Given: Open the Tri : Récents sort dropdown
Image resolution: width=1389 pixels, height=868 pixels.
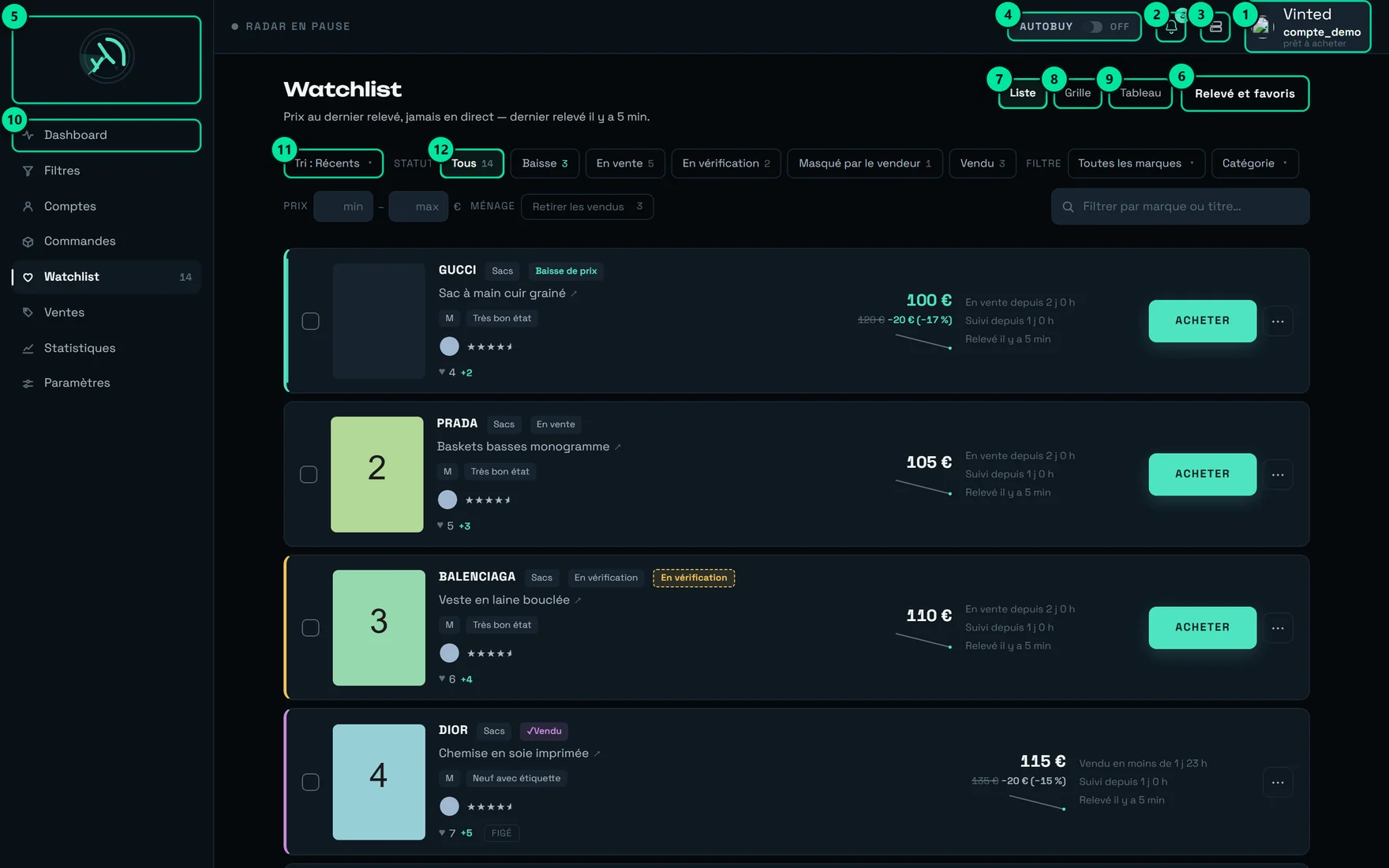Looking at the screenshot, I should pyautogui.click(x=333, y=163).
